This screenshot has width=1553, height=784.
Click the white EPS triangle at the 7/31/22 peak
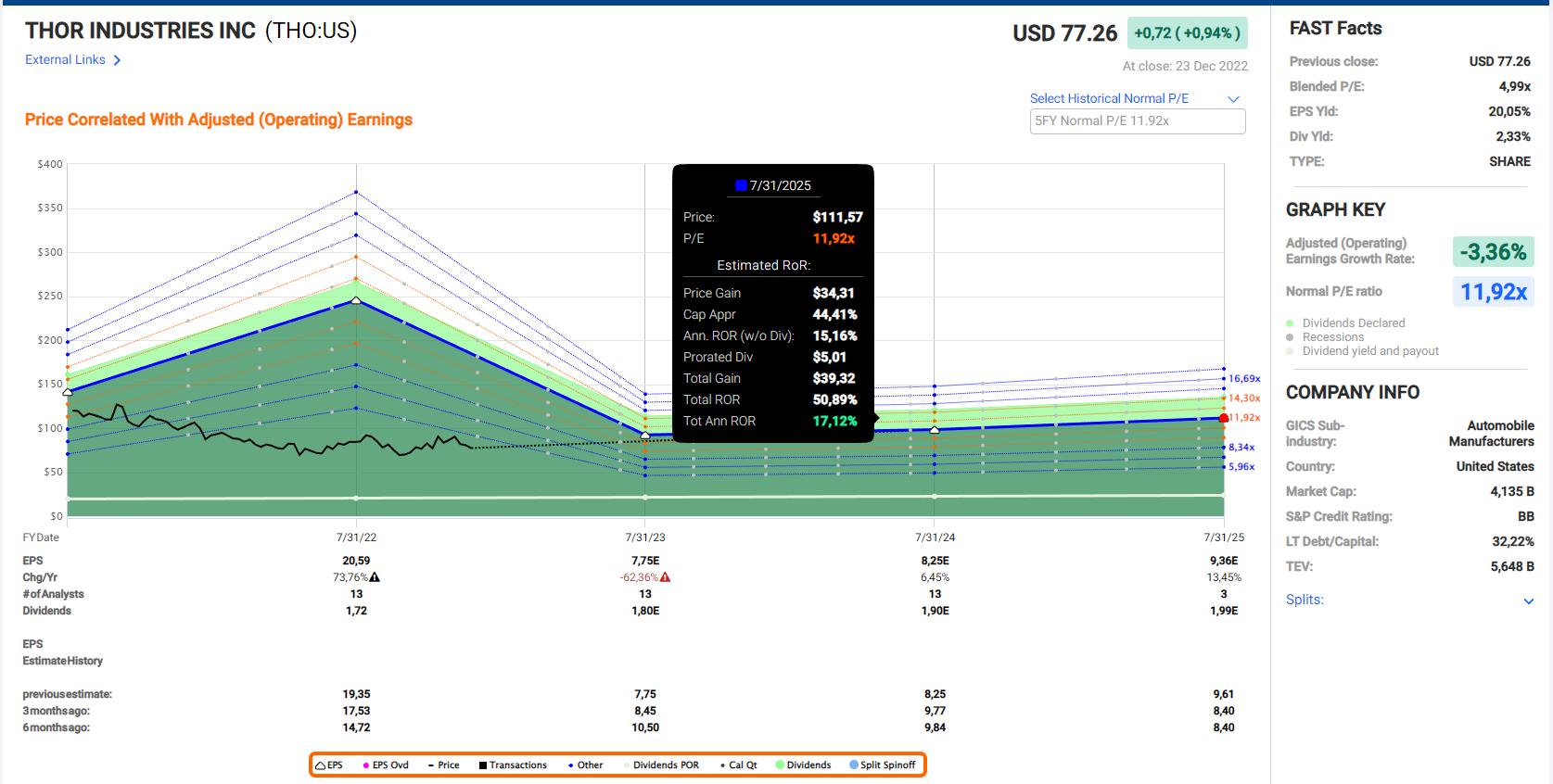[x=356, y=300]
